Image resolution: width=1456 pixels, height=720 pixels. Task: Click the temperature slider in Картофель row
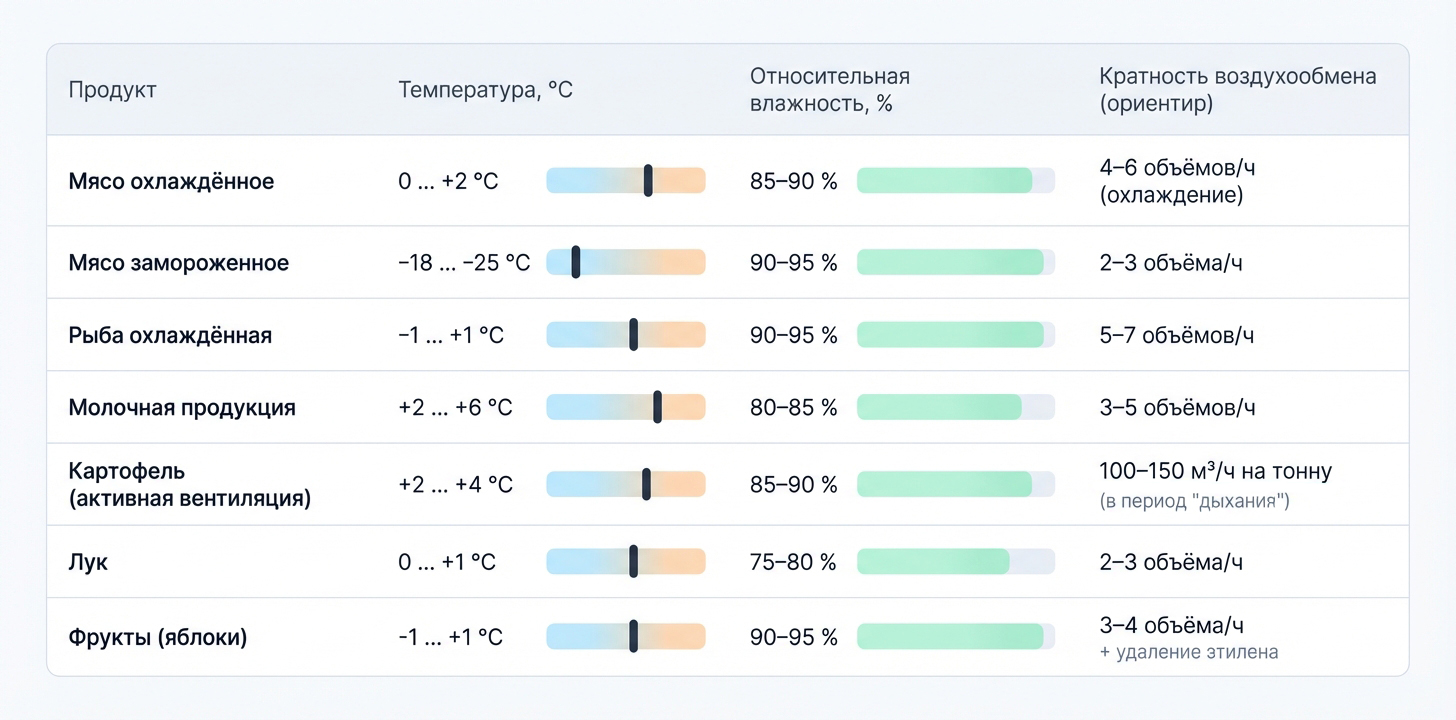click(x=626, y=484)
